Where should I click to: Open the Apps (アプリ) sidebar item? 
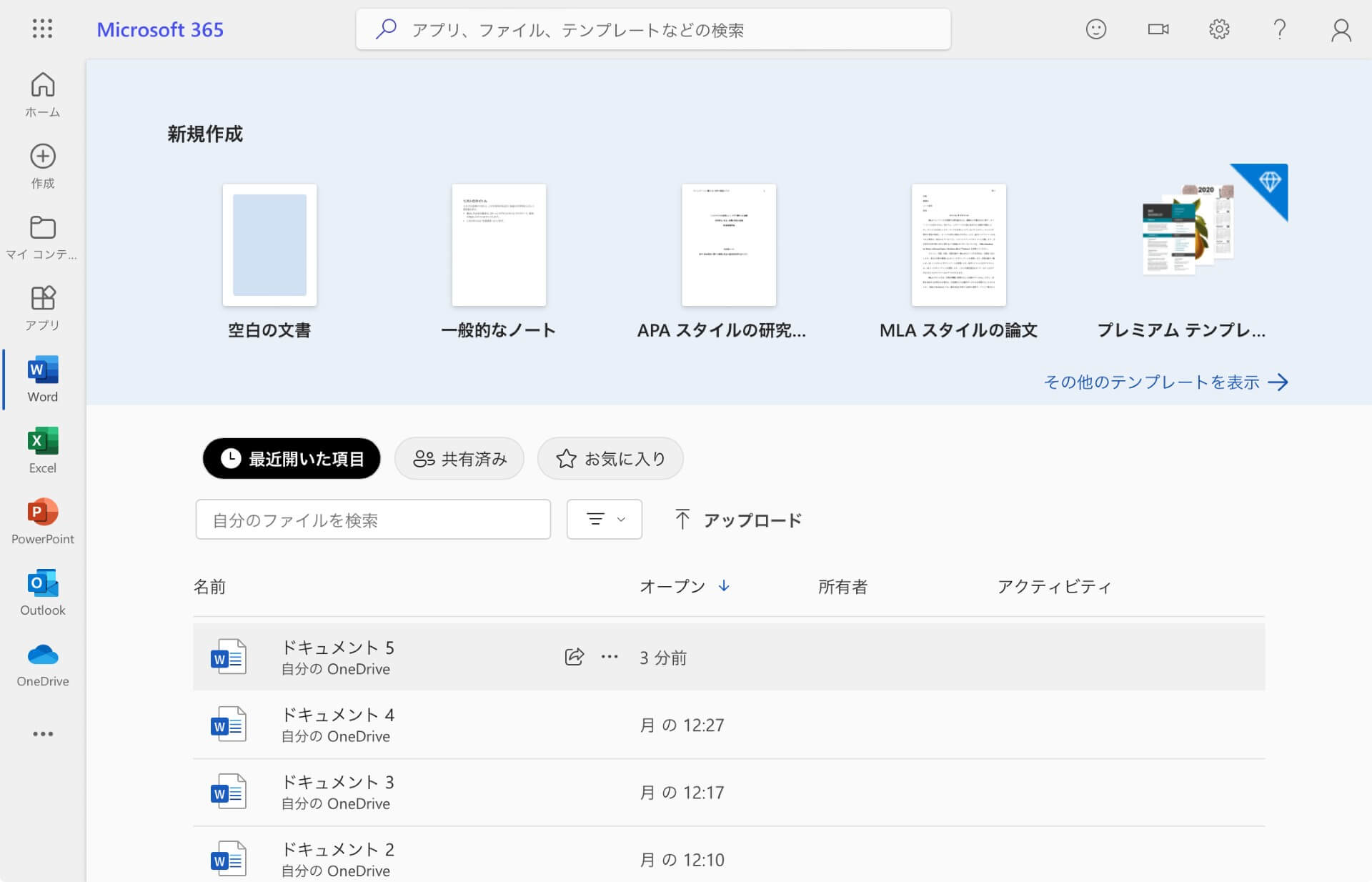[x=43, y=309]
